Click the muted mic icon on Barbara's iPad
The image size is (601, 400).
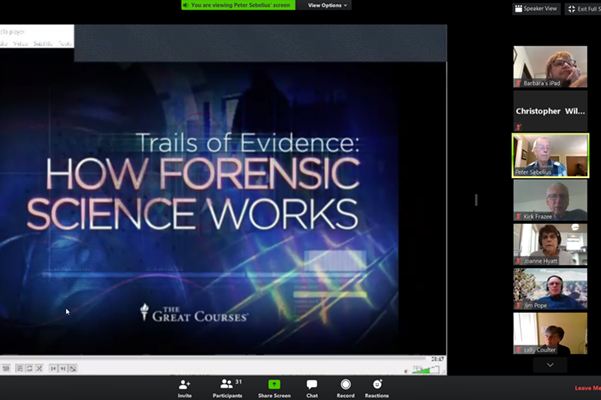[519, 83]
